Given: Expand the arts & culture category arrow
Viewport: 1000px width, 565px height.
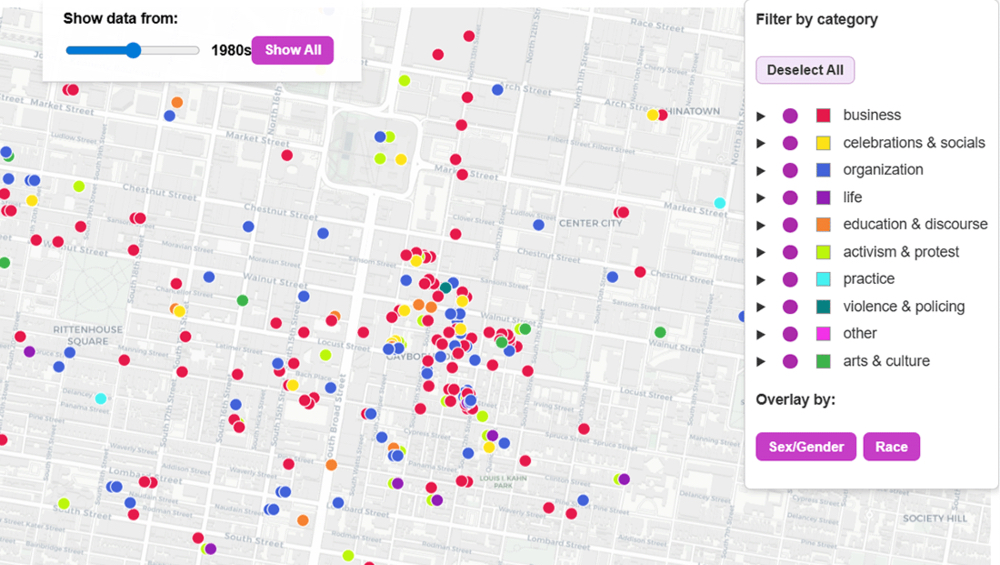Looking at the screenshot, I should [761, 362].
